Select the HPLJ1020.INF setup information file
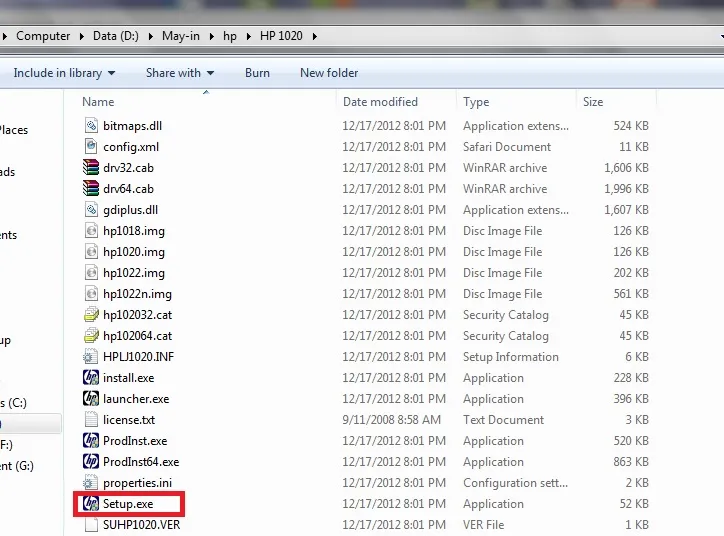This screenshot has width=724, height=536. (135, 357)
